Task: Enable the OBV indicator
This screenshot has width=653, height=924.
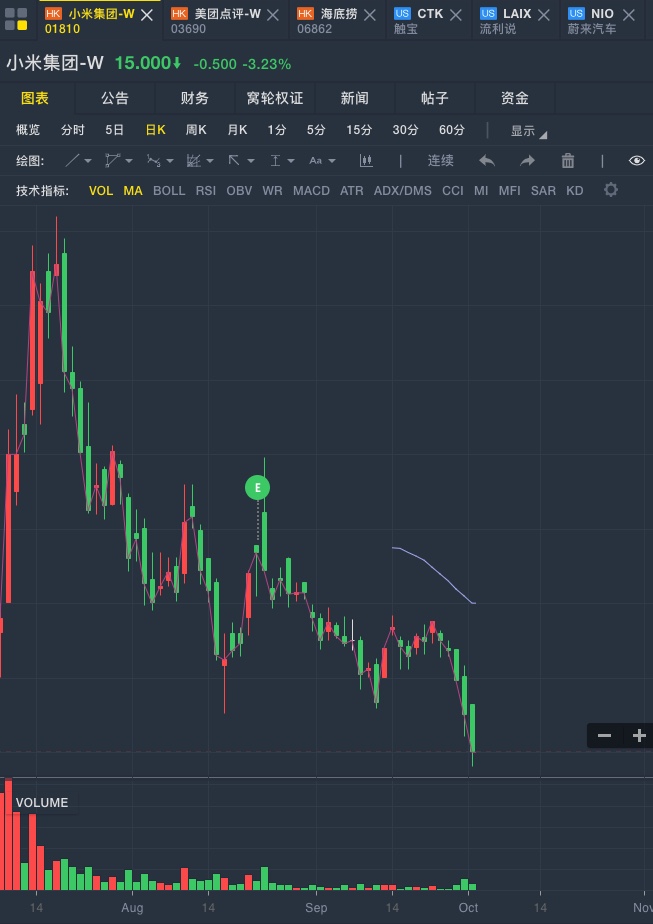Action: pyautogui.click(x=239, y=190)
